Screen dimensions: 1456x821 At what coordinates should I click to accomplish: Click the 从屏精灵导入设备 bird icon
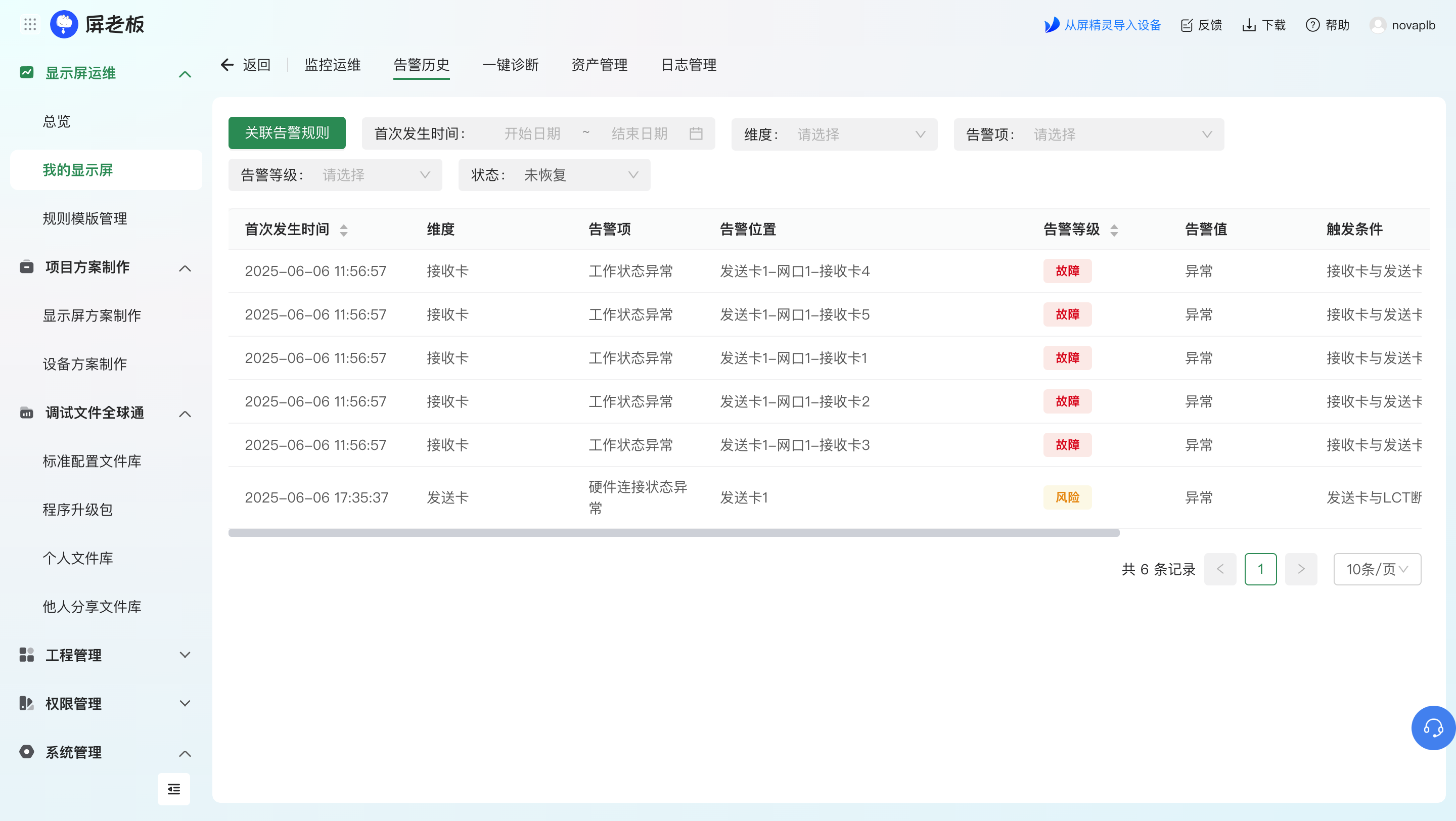(x=1052, y=25)
